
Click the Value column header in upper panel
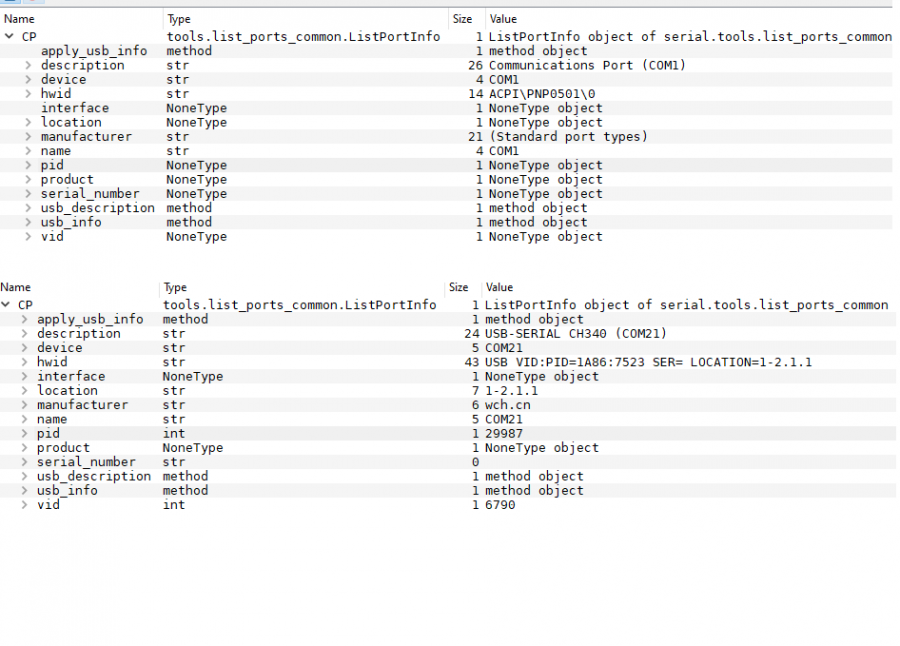503,19
